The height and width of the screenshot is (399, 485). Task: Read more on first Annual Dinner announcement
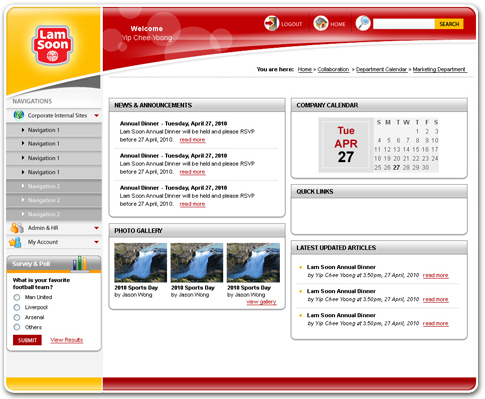coord(192,140)
